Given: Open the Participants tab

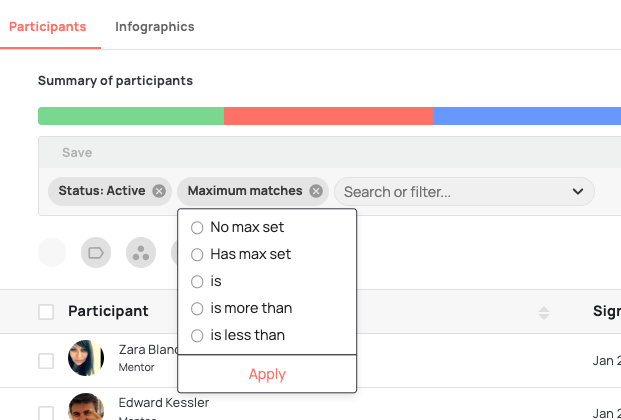Looking at the screenshot, I should click(x=48, y=27).
